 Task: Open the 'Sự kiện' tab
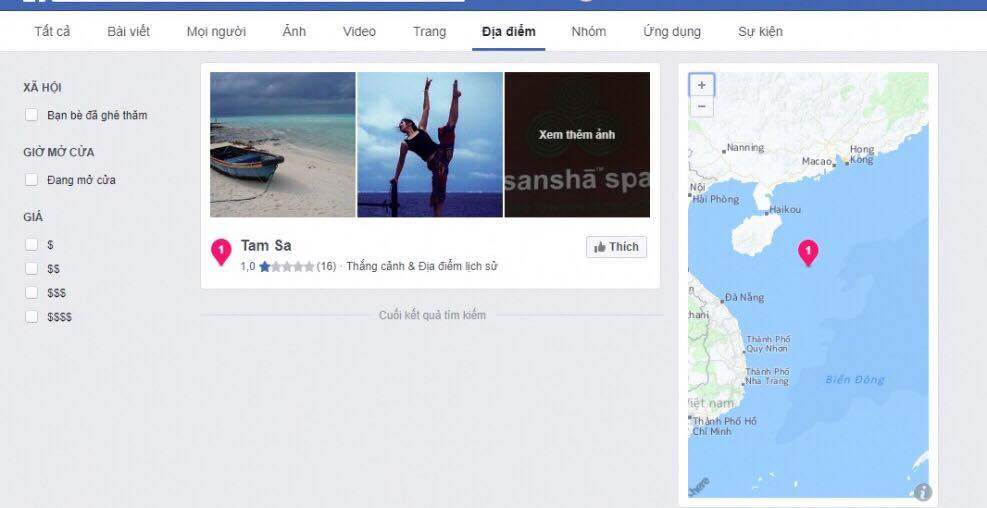pyautogui.click(x=760, y=32)
